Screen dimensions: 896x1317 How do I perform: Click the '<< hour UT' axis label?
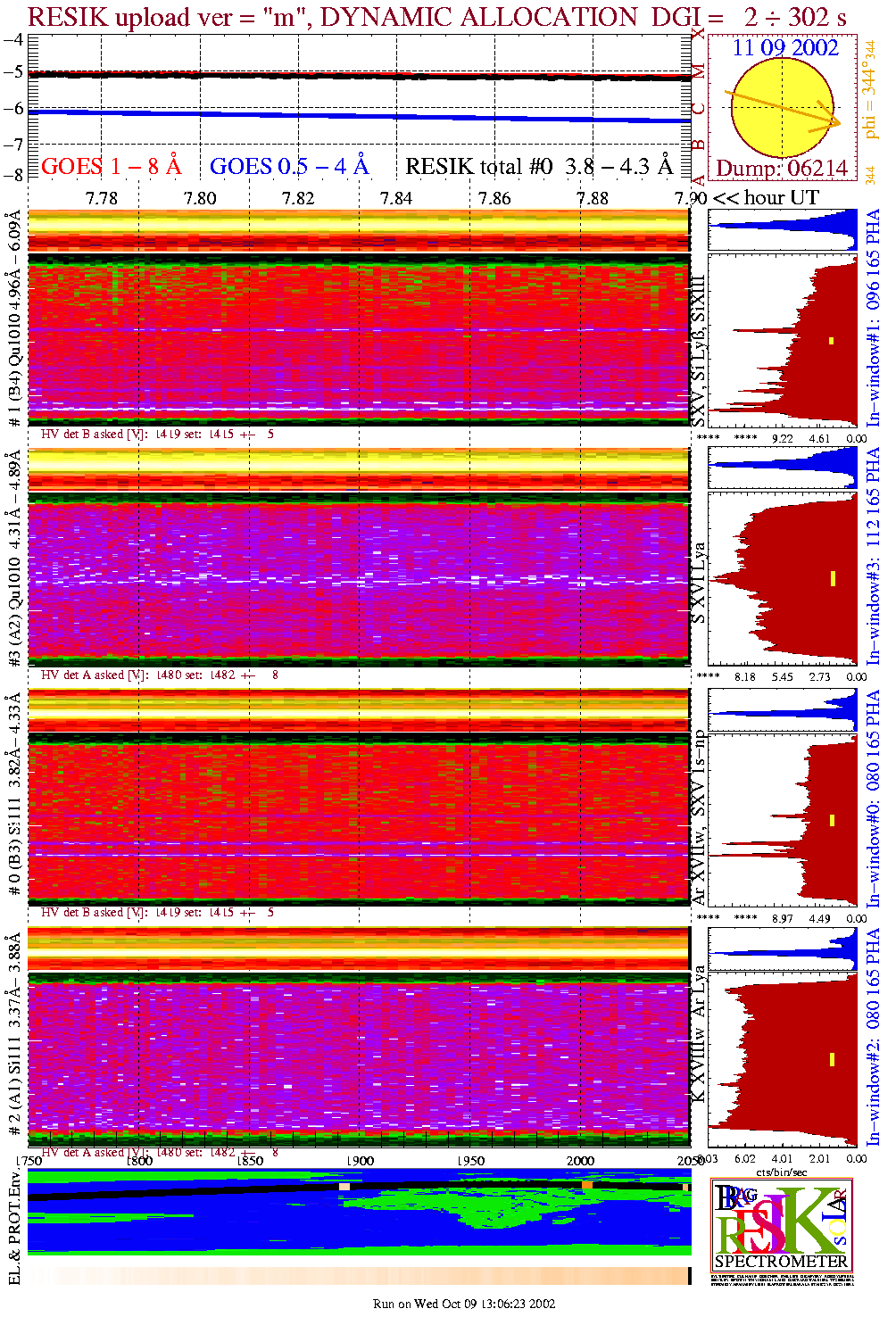(x=766, y=198)
